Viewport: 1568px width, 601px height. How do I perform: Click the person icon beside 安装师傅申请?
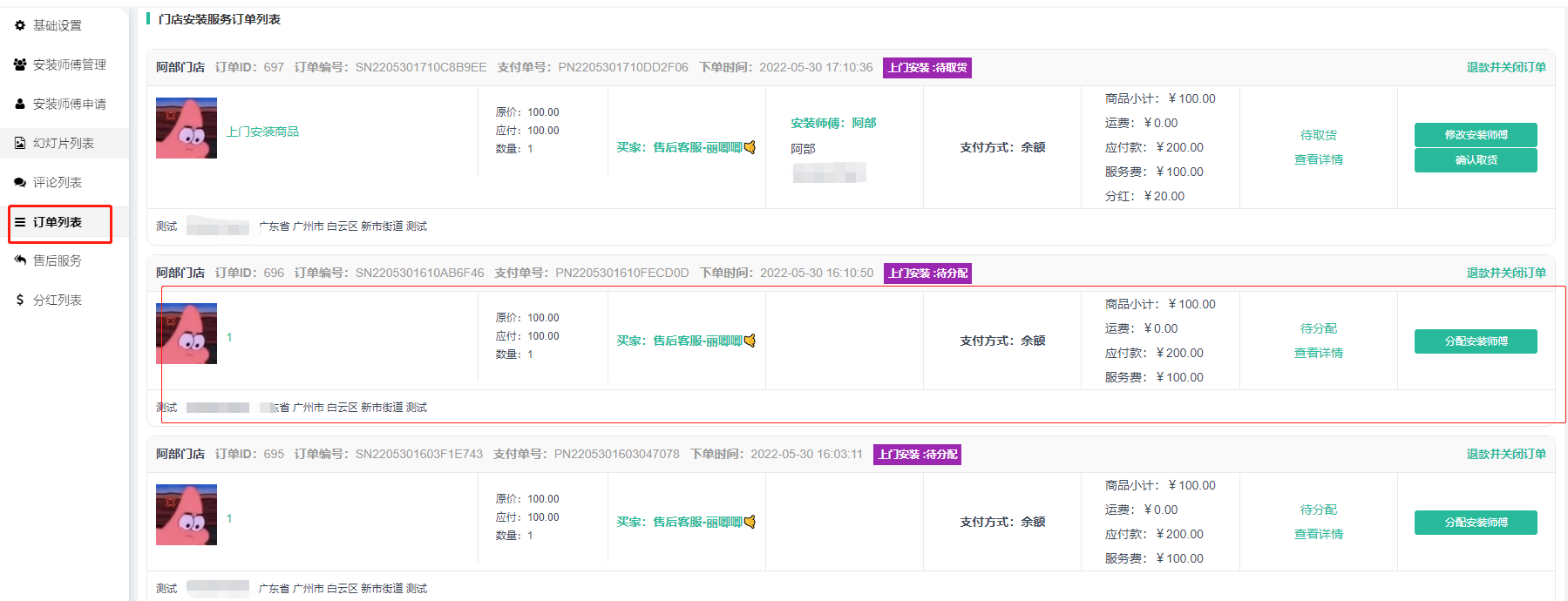[20, 104]
